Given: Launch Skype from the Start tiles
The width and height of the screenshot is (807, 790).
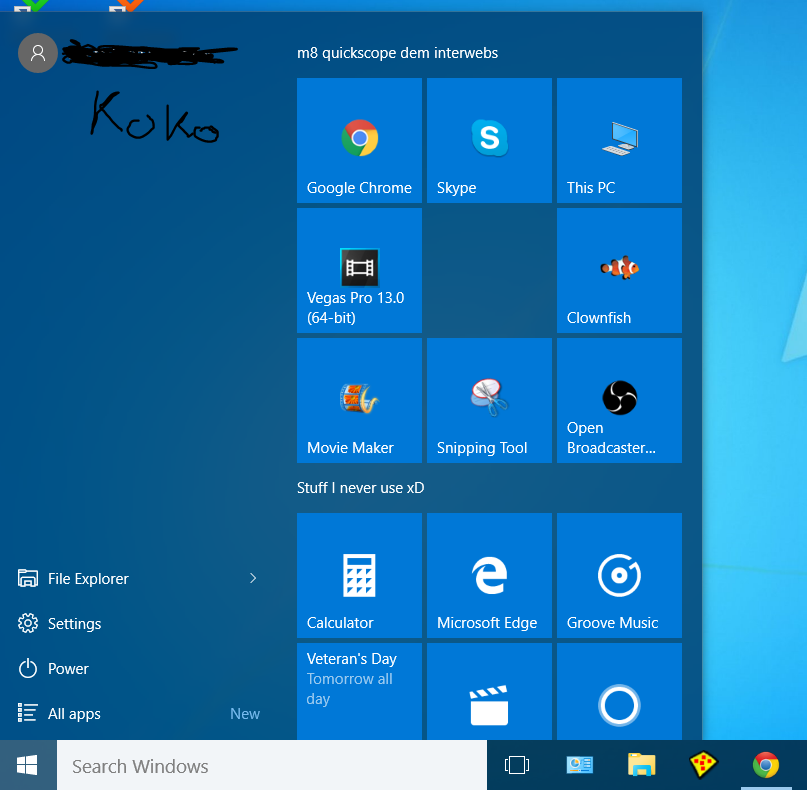Looking at the screenshot, I should tap(489, 140).
